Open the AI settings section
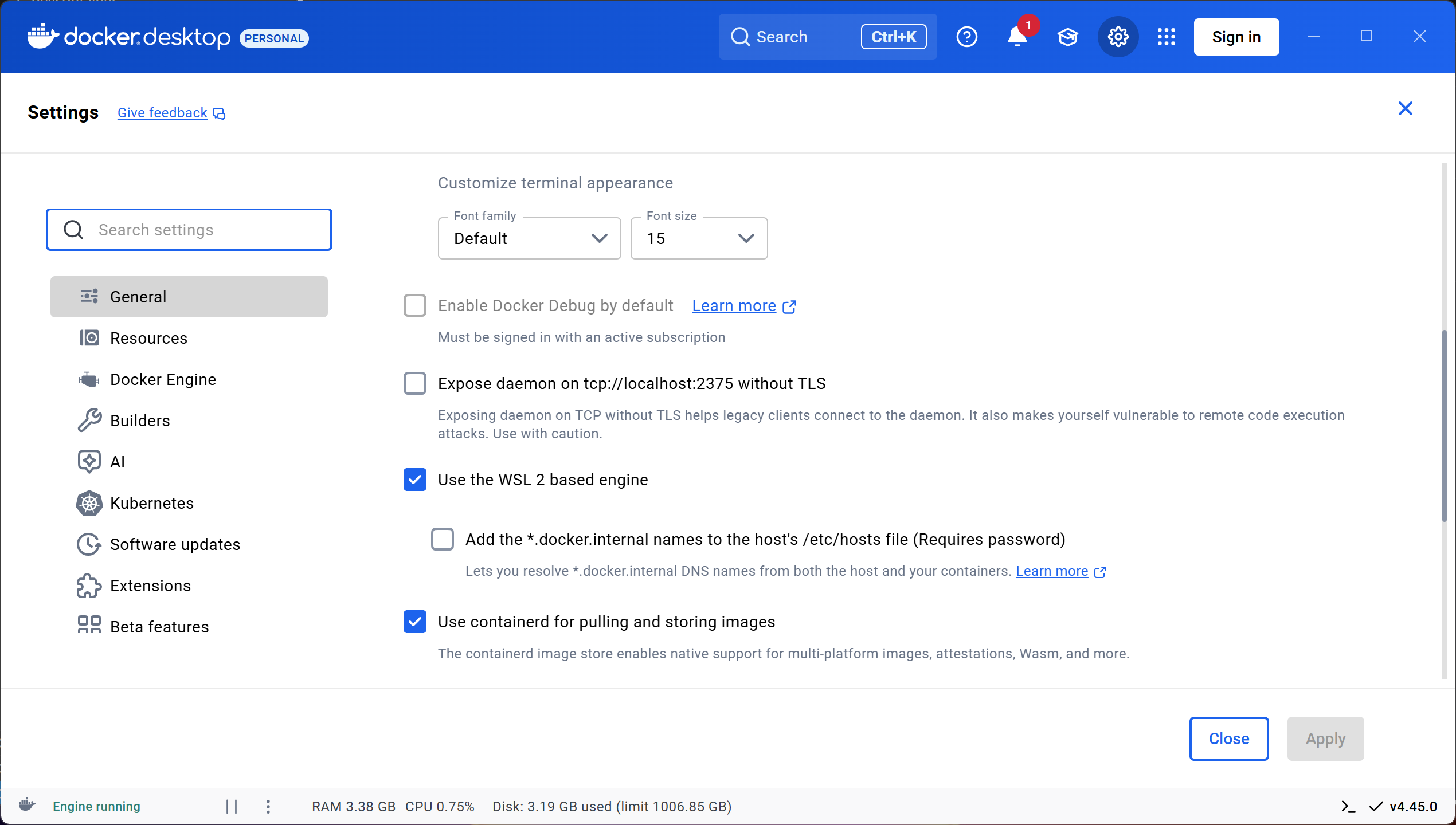The width and height of the screenshot is (1456, 825). pos(189,461)
